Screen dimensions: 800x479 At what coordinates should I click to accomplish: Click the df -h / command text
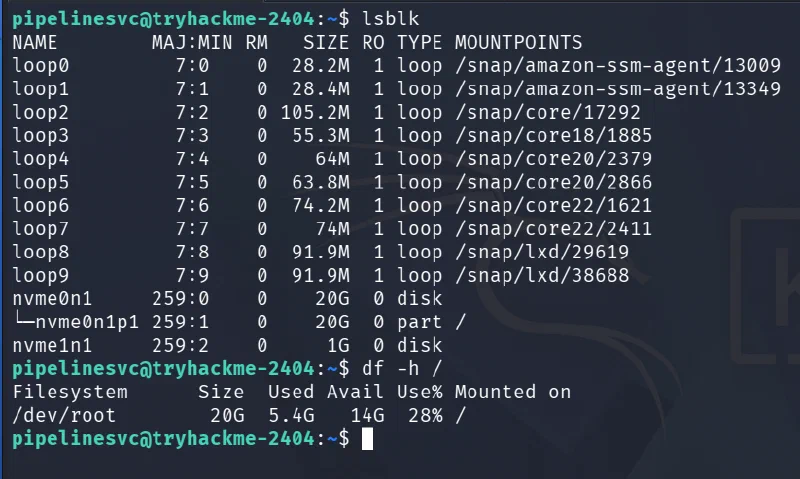402,368
